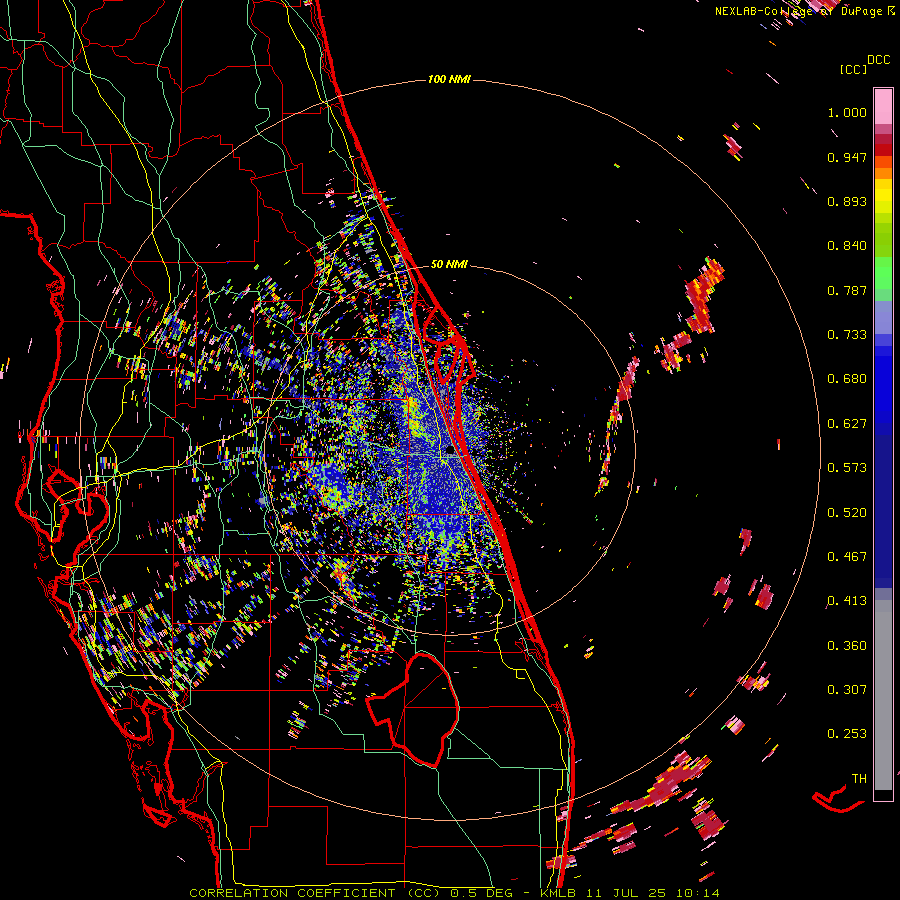Viewport: 900px width, 900px height.
Task: Select the 0.573 scale value
Action: [847, 468]
